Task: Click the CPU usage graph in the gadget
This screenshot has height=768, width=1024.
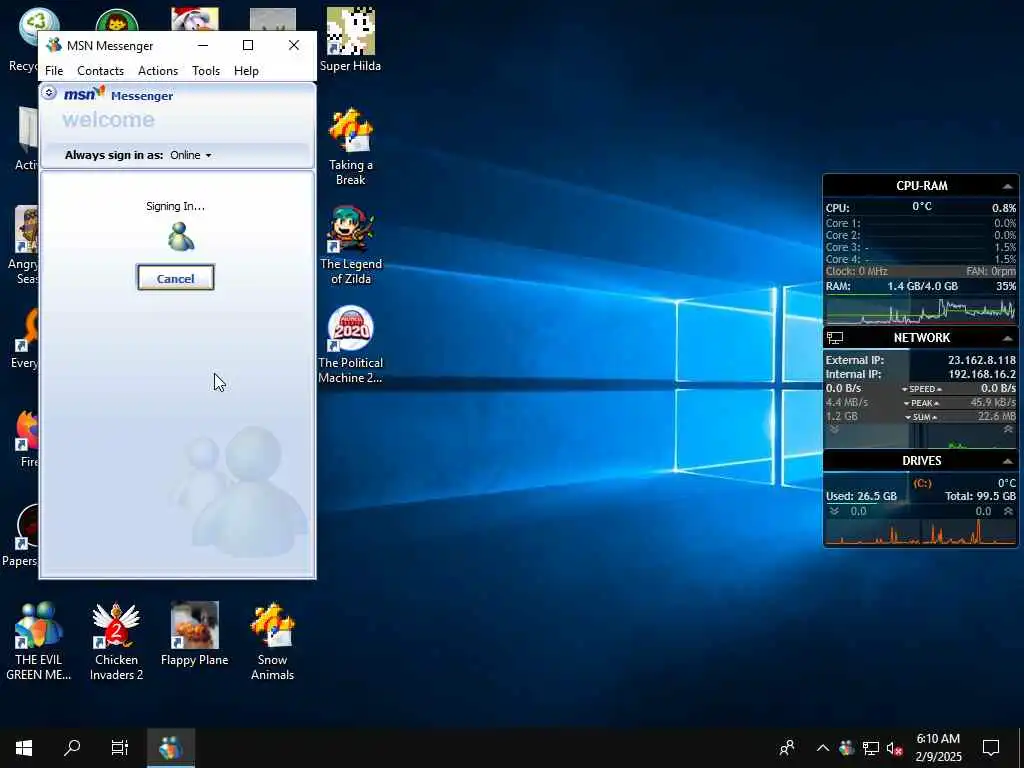Action: tap(921, 311)
